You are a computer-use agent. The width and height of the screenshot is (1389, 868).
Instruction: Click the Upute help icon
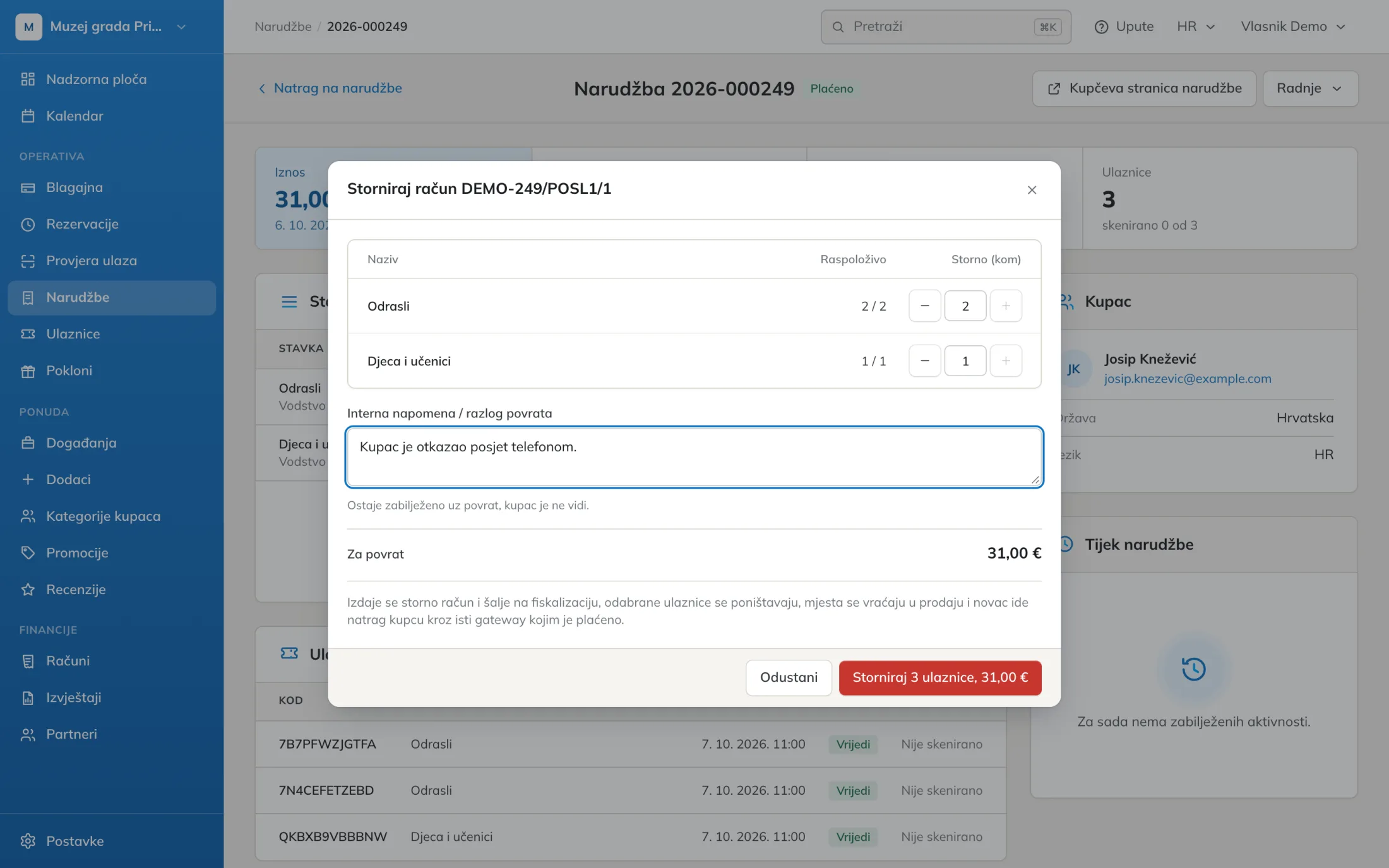pyautogui.click(x=1101, y=27)
